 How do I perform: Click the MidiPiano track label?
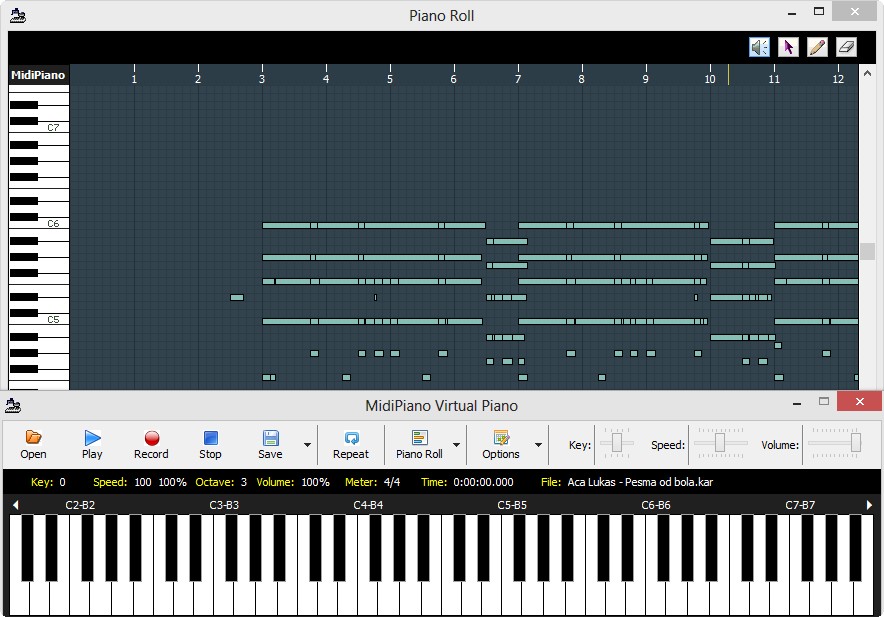click(x=38, y=75)
